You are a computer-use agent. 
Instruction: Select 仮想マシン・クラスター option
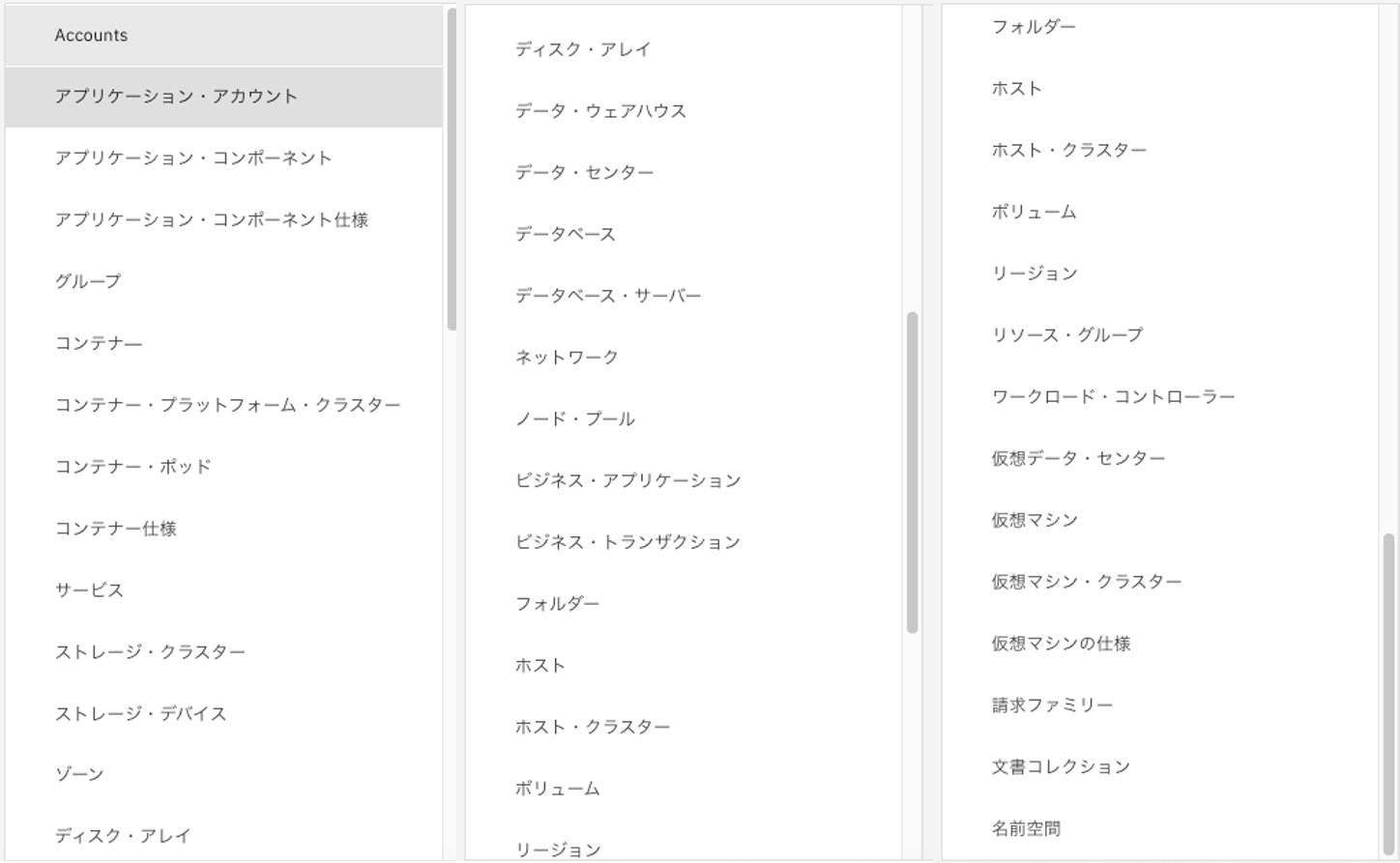[1086, 582]
